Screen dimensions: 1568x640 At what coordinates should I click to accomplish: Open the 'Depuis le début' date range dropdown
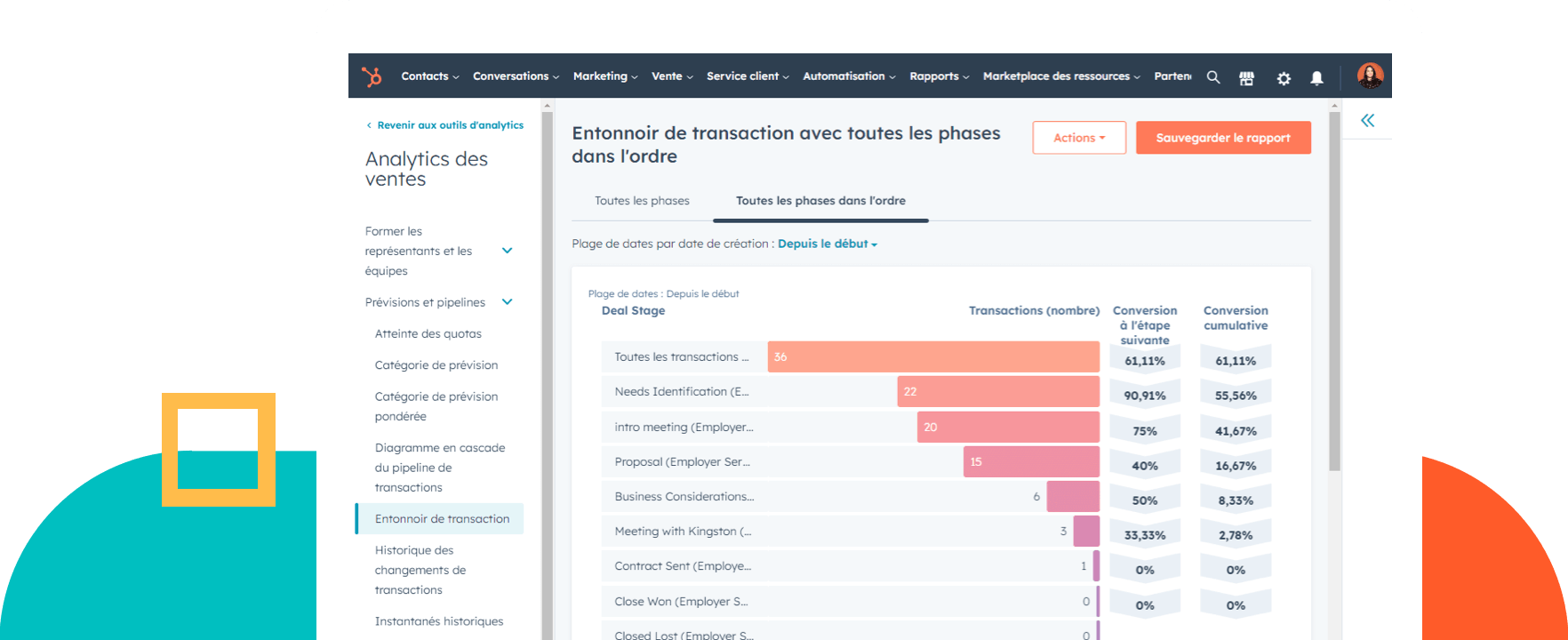(x=827, y=244)
